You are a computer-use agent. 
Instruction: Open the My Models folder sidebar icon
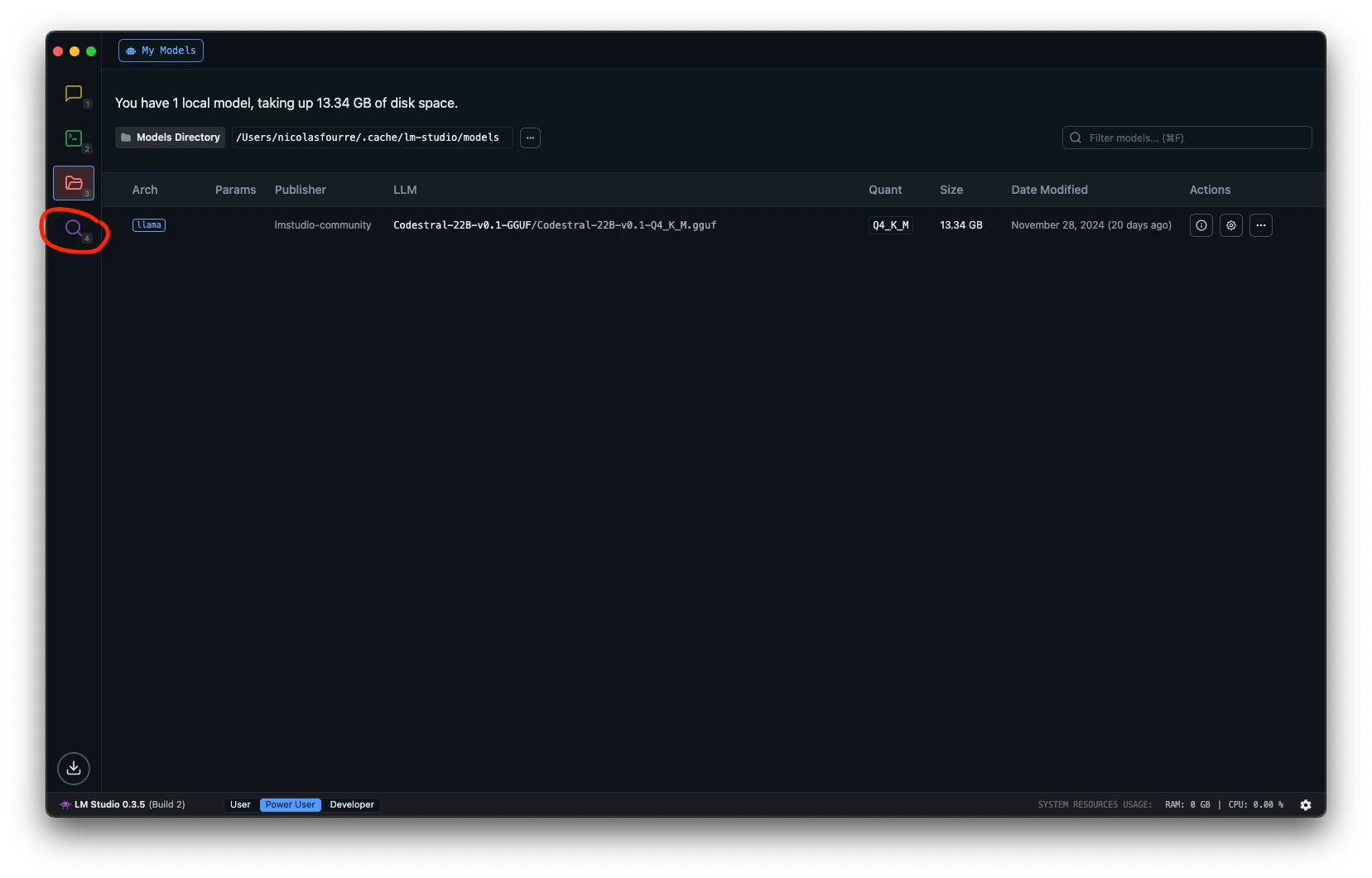coord(74,183)
